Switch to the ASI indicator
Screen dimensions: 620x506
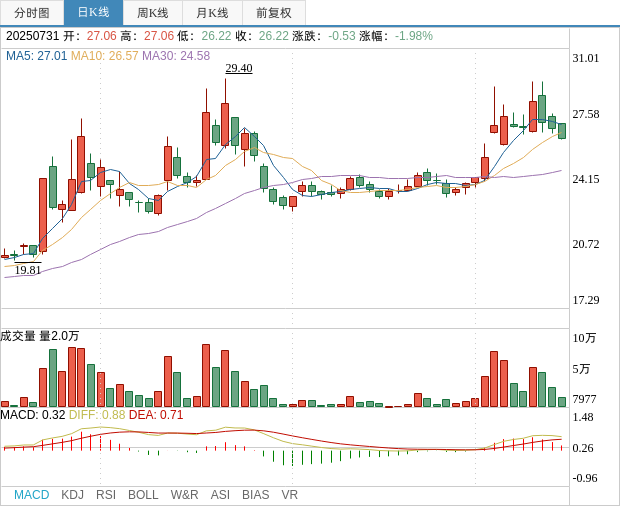[x=220, y=495]
